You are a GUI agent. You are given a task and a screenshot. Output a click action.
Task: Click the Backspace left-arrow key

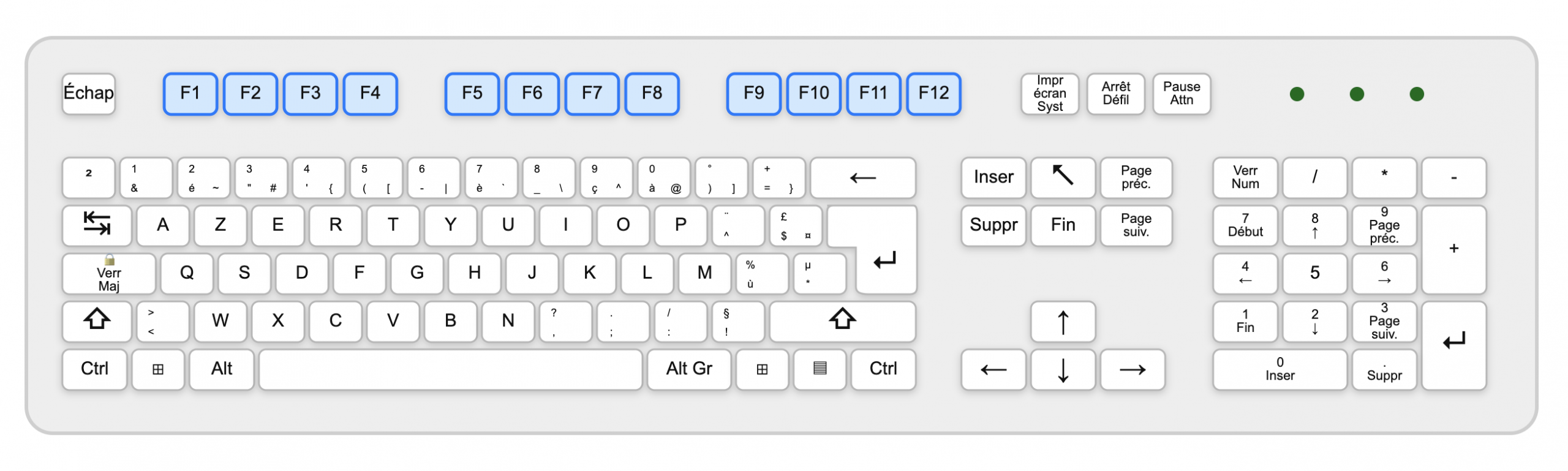(x=863, y=178)
